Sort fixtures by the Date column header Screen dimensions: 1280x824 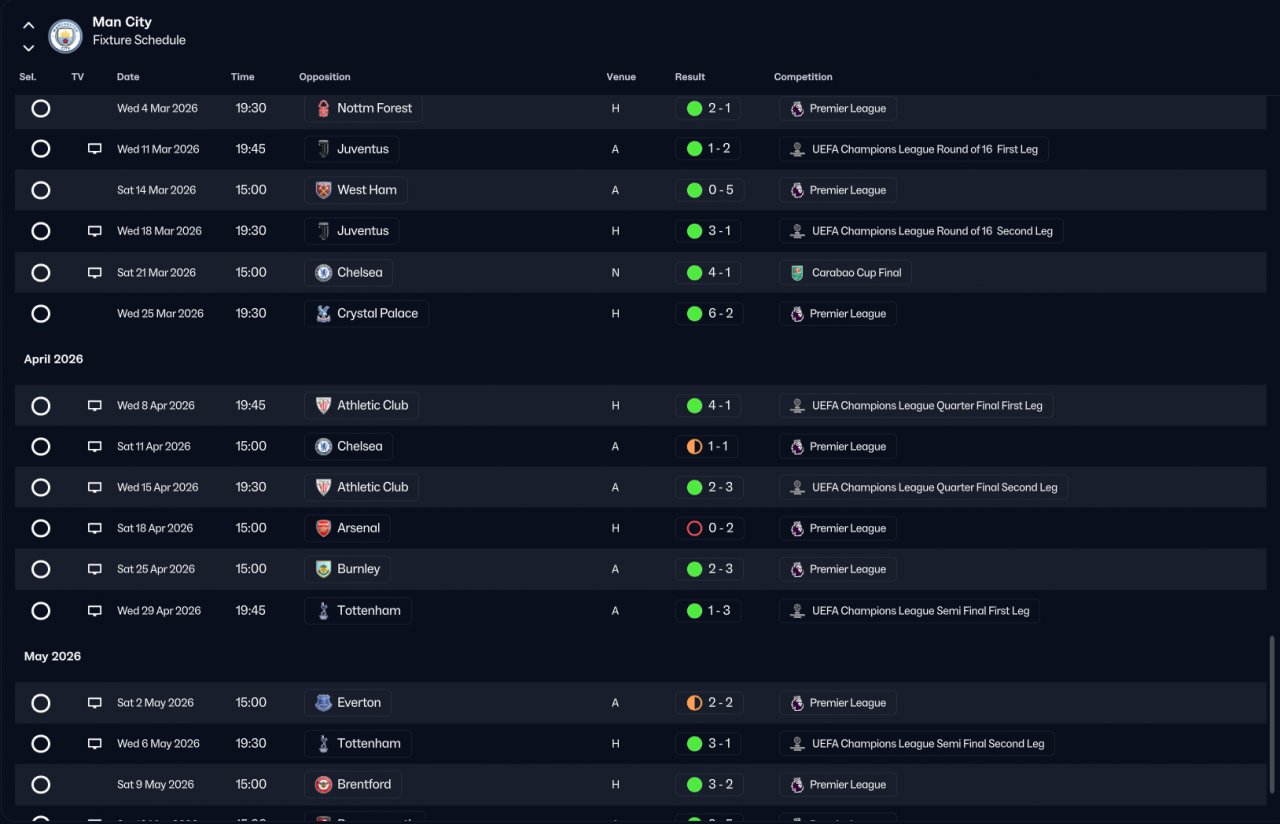[x=128, y=77]
